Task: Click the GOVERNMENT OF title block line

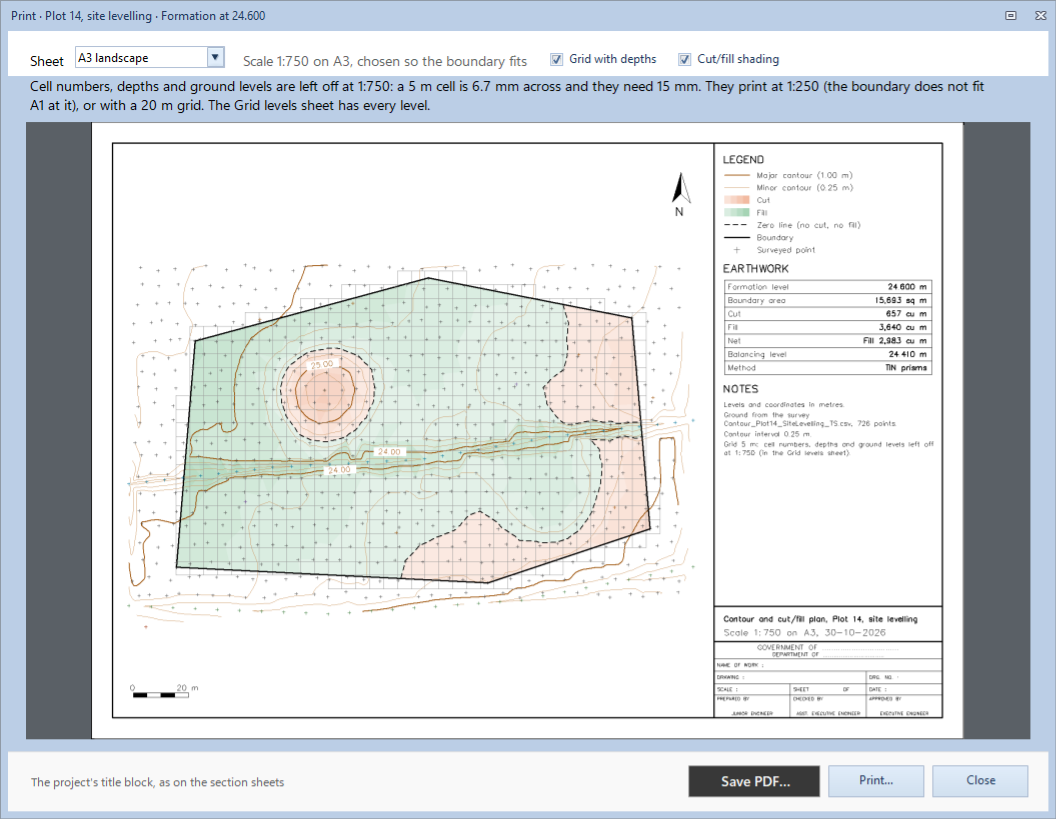Action: [828, 647]
